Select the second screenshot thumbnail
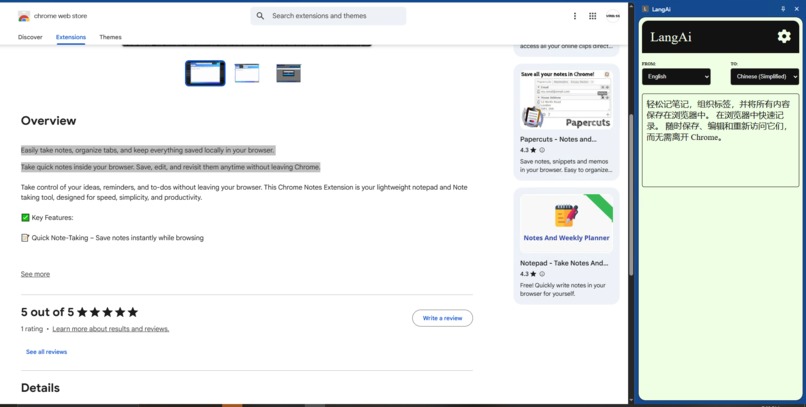Viewport: 806px width, 407px height. [247, 73]
